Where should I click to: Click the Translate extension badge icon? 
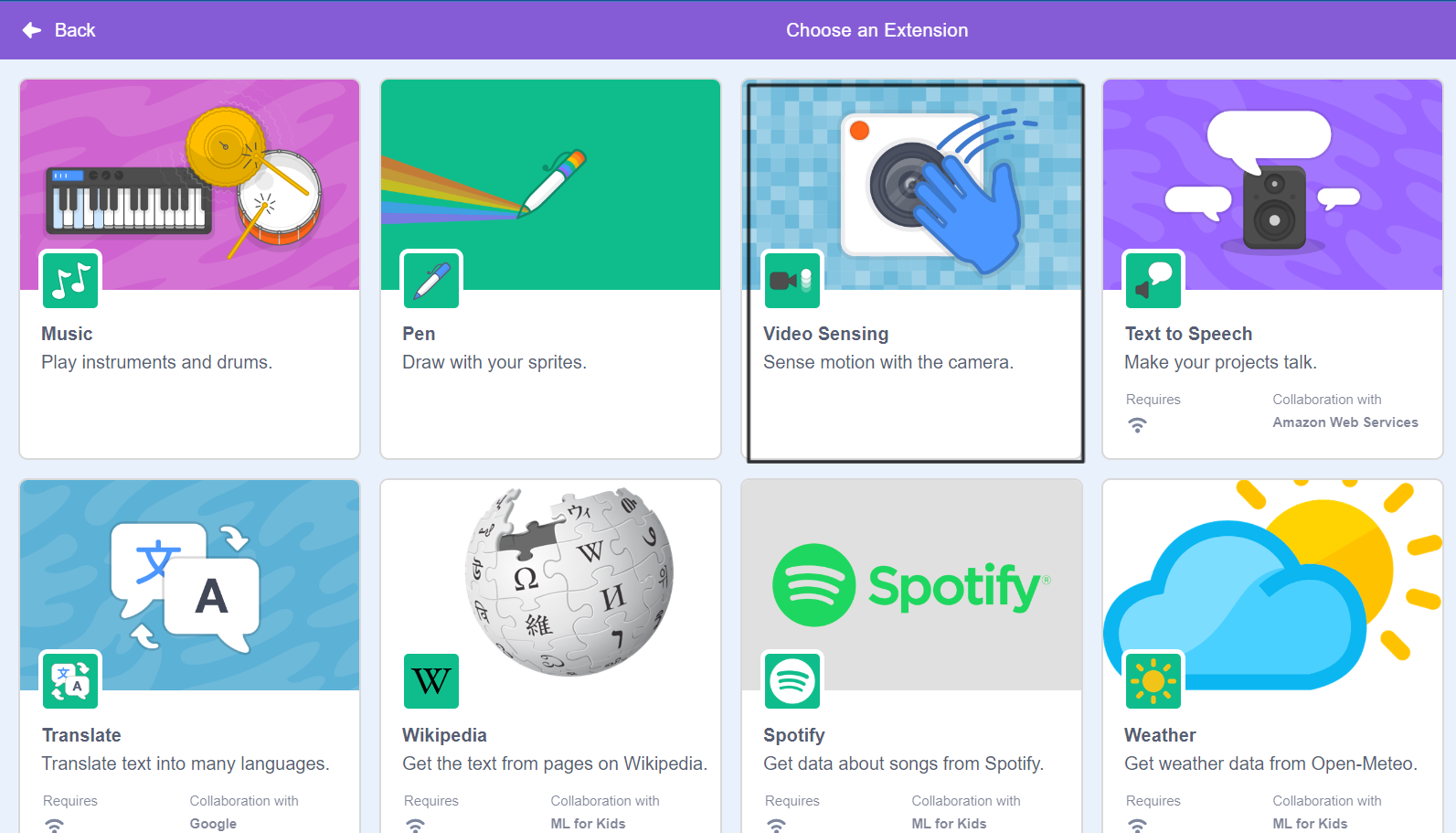tap(70, 681)
